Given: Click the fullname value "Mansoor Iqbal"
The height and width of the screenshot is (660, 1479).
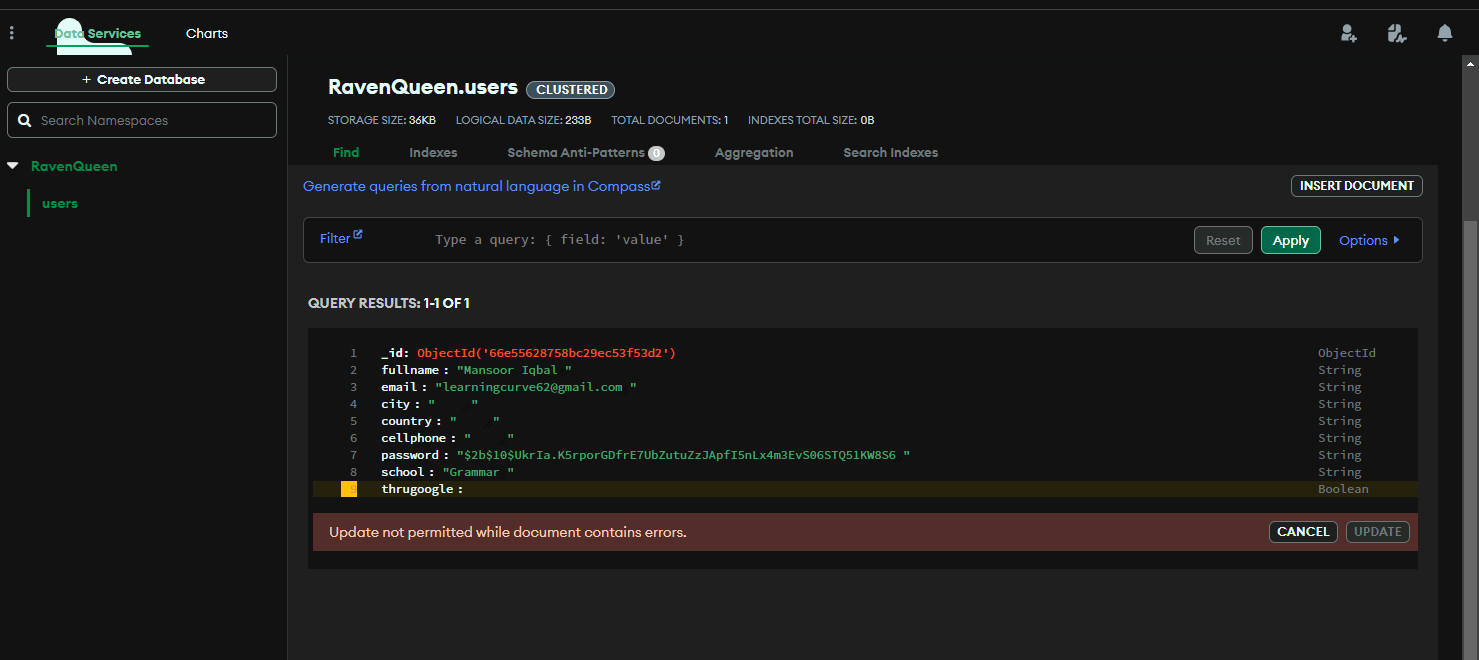Looking at the screenshot, I should [514, 370].
